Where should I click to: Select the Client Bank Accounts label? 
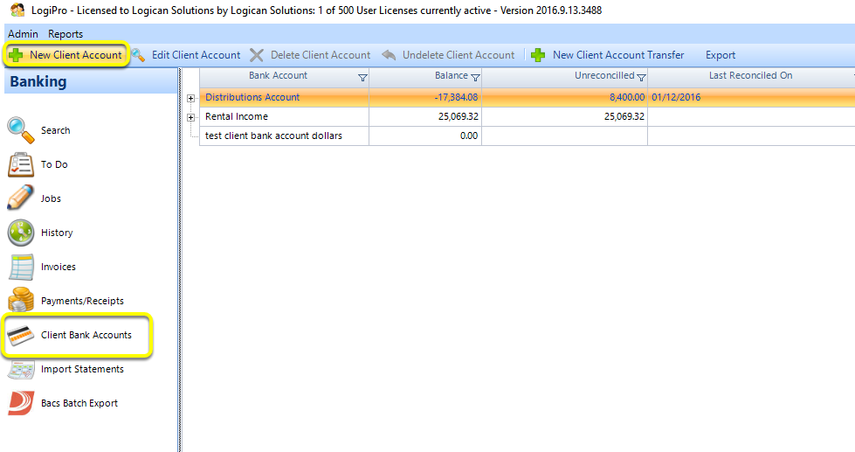(86, 335)
